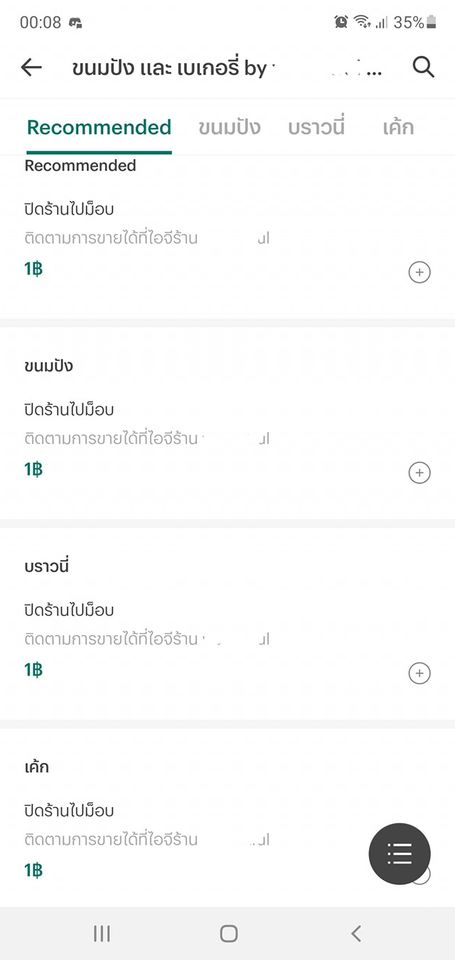Tap the alarm icon in status bar
455x960 pixels.
point(341,22)
